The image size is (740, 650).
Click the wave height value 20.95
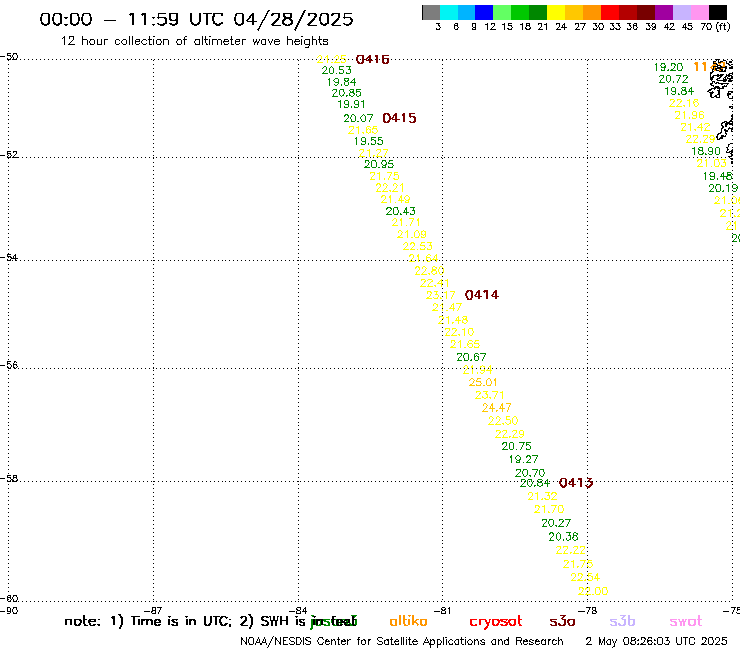[x=378, y=164]
